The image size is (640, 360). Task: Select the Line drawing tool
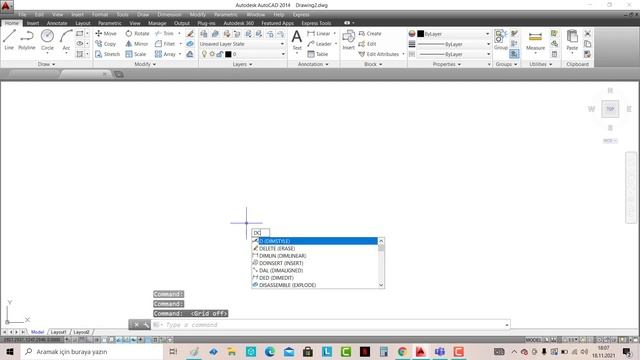[9, 40]
